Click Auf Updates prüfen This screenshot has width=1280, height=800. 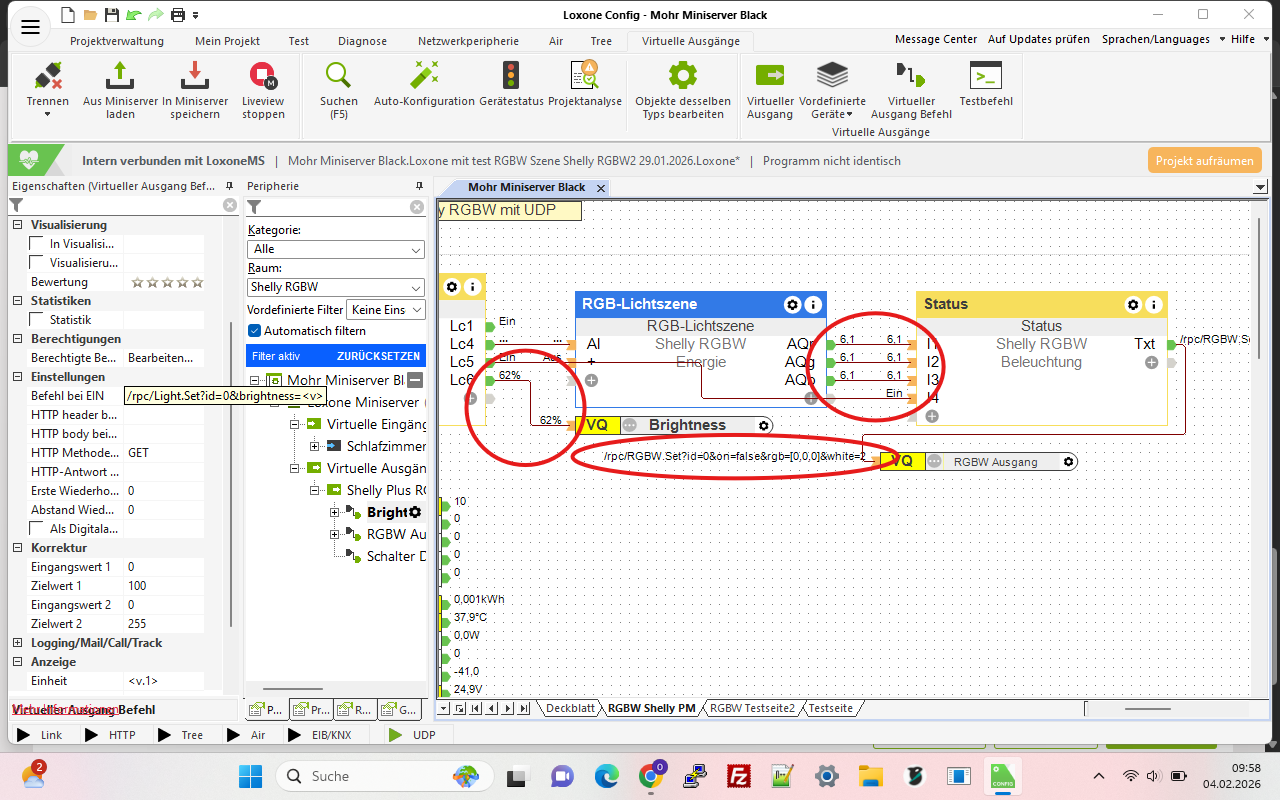click(x=1039, y=39)
